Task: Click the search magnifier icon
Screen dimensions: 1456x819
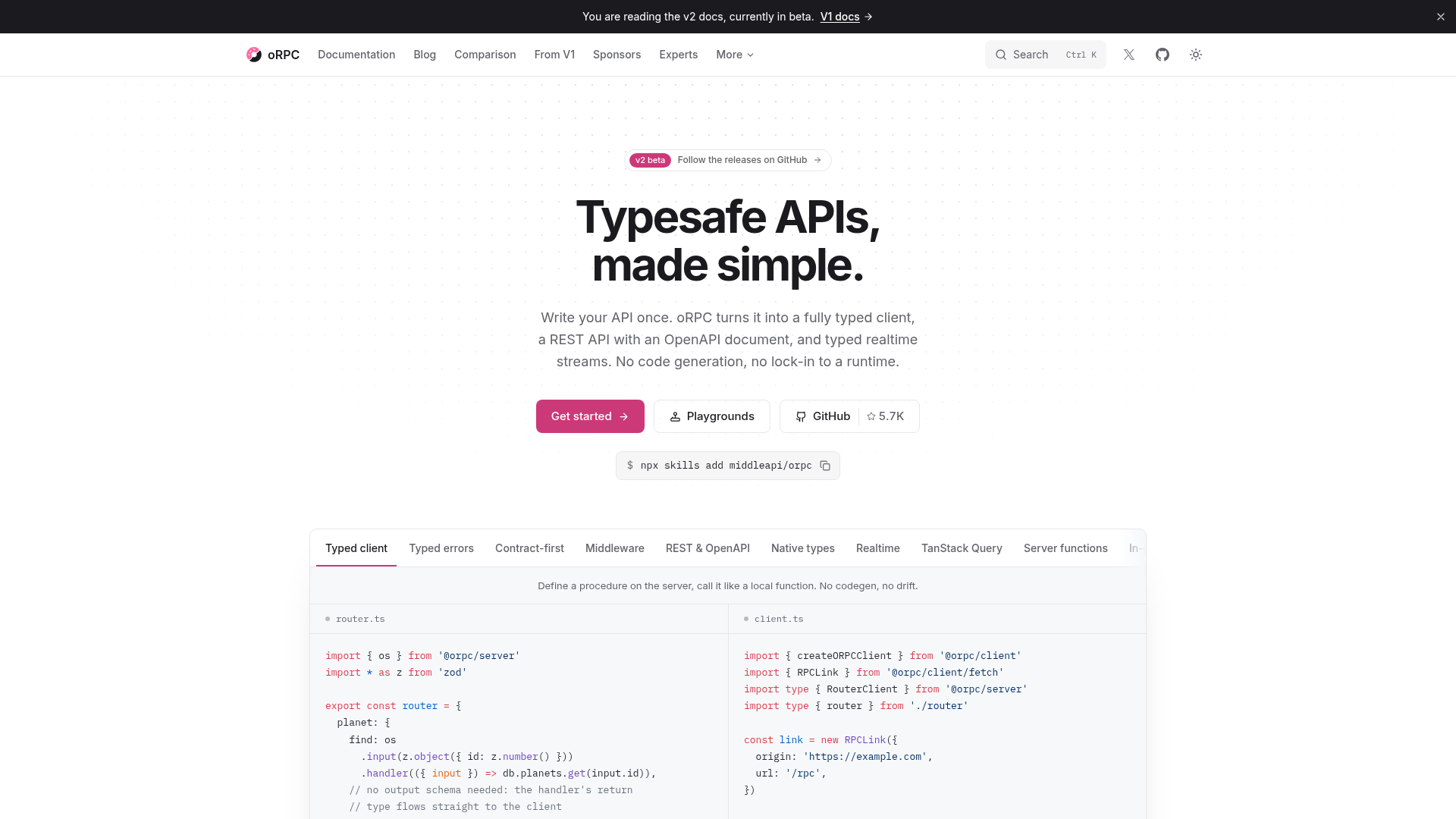Action: point(1001,55)
